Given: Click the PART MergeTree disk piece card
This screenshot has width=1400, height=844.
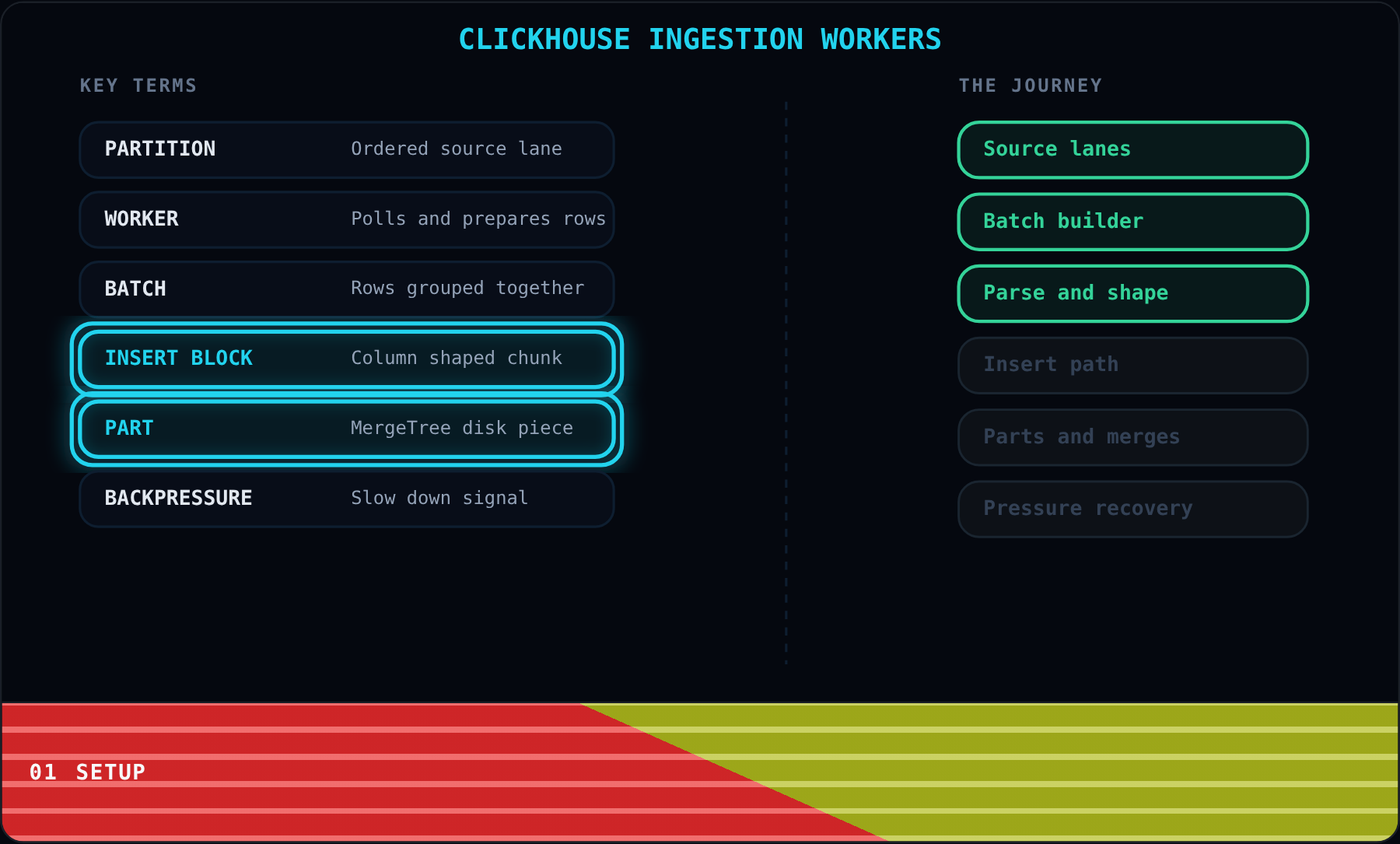Looking at the screenshot, I should pyautogui.click(x=347, y=429).
